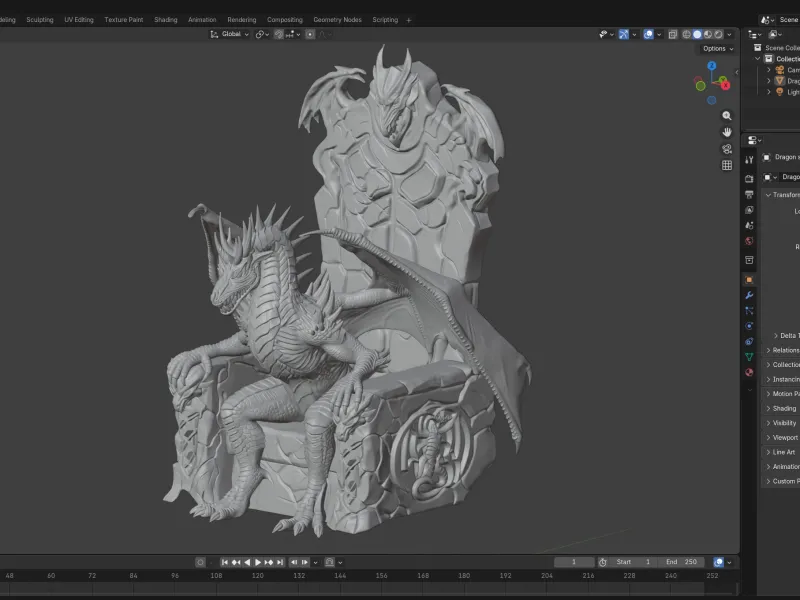Open the Physics properties tab icon
Viewport: 800px width, 600px height.
tap(749, 326)
